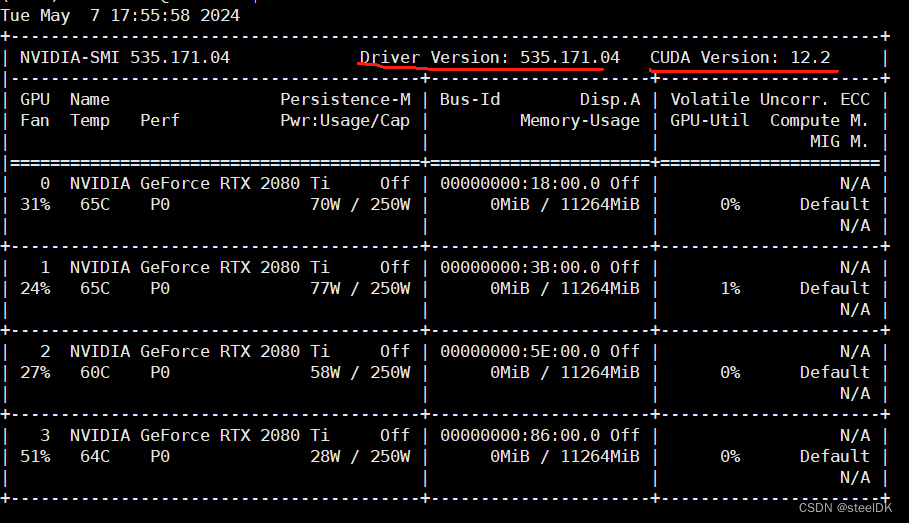Click the 'Temp' column header
The width and height of the screenshot is (909, 523).
[x=90, y=121]
